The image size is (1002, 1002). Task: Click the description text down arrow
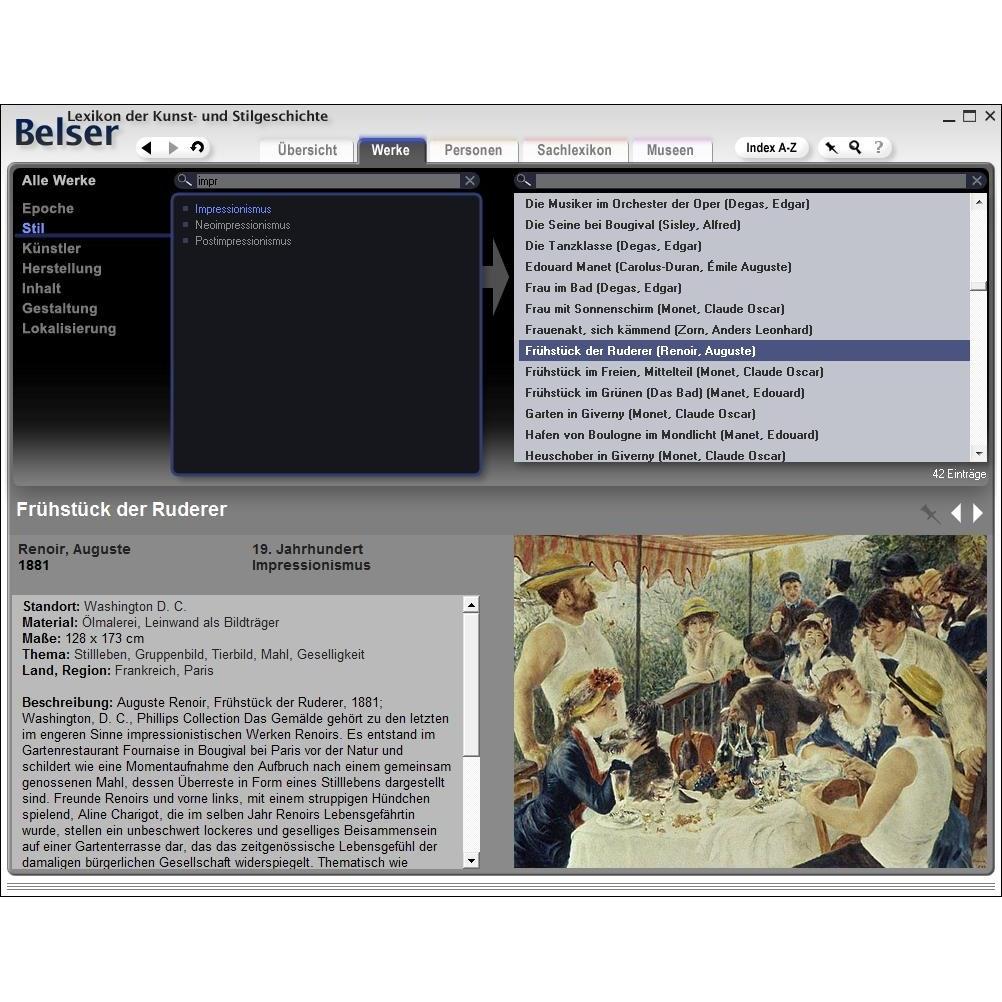click(x=471, y=861)
